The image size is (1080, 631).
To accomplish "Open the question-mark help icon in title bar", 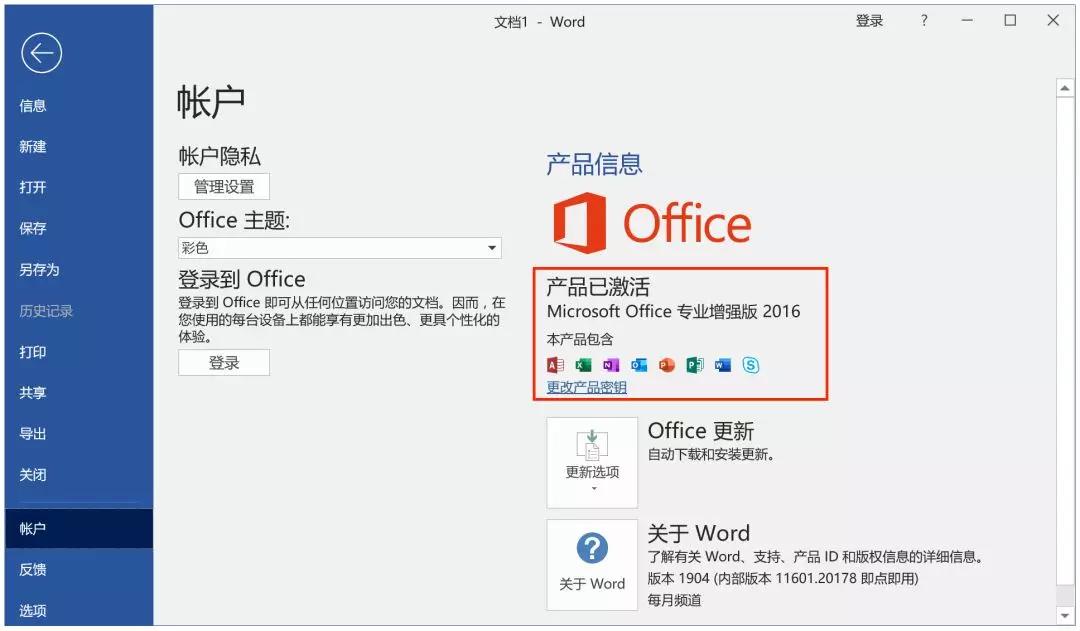I will pyautogui.click(x=924, y=21).
